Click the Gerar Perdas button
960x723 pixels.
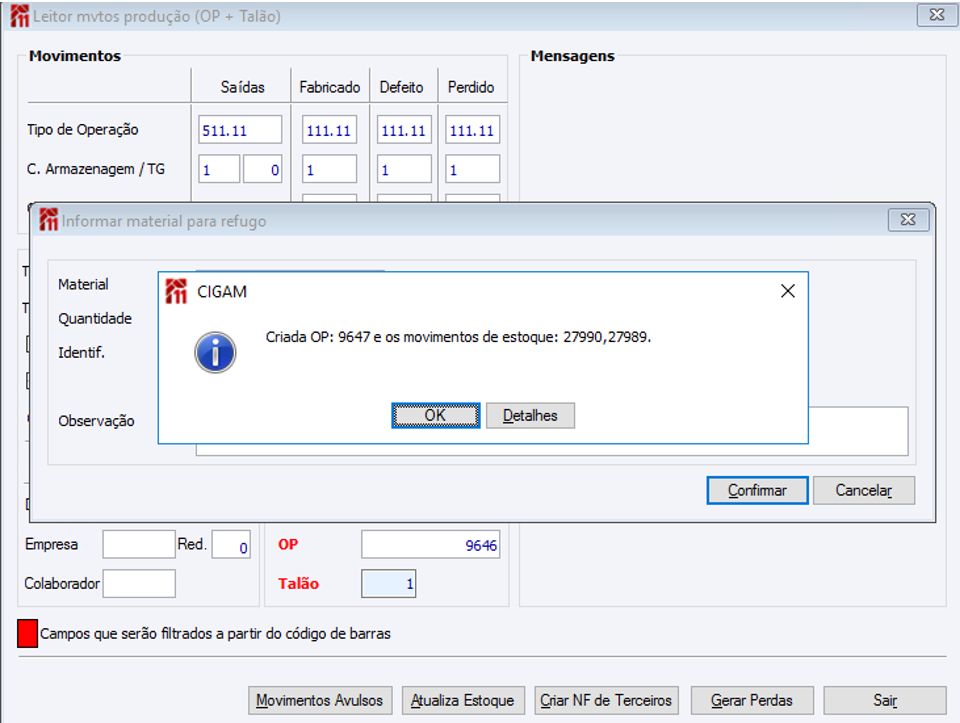click(752, 700)
